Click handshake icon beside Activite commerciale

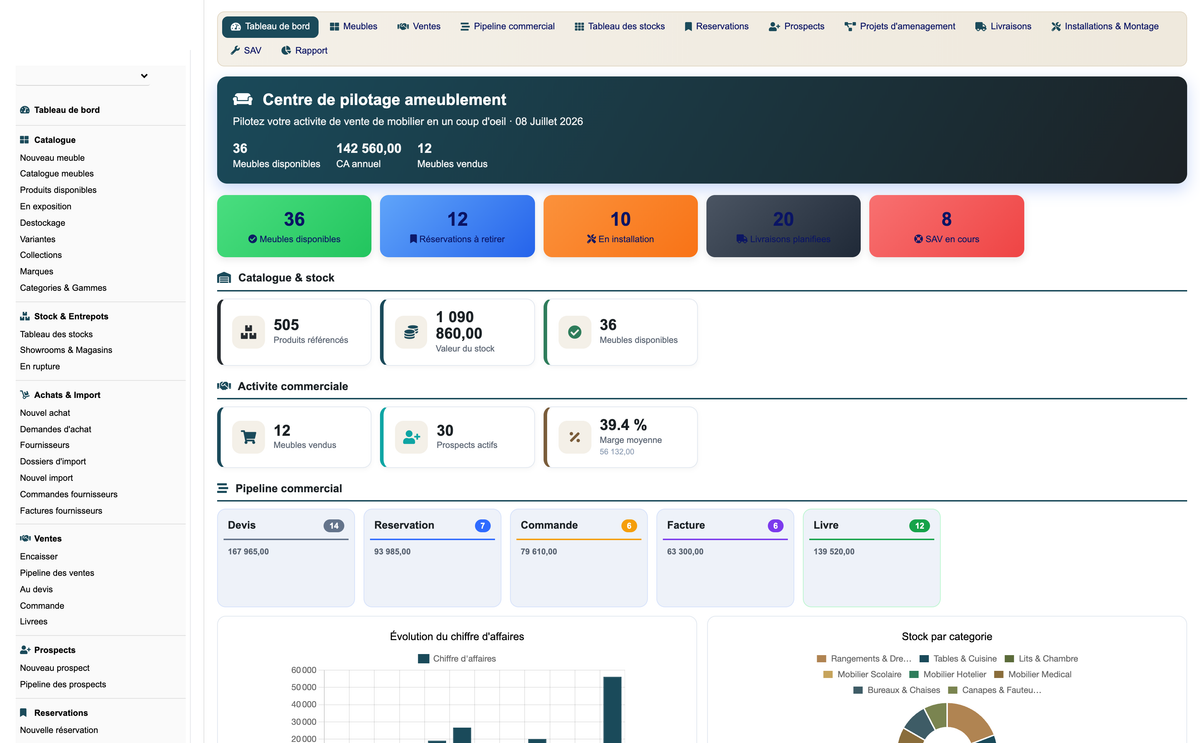(x=224, y=386)
